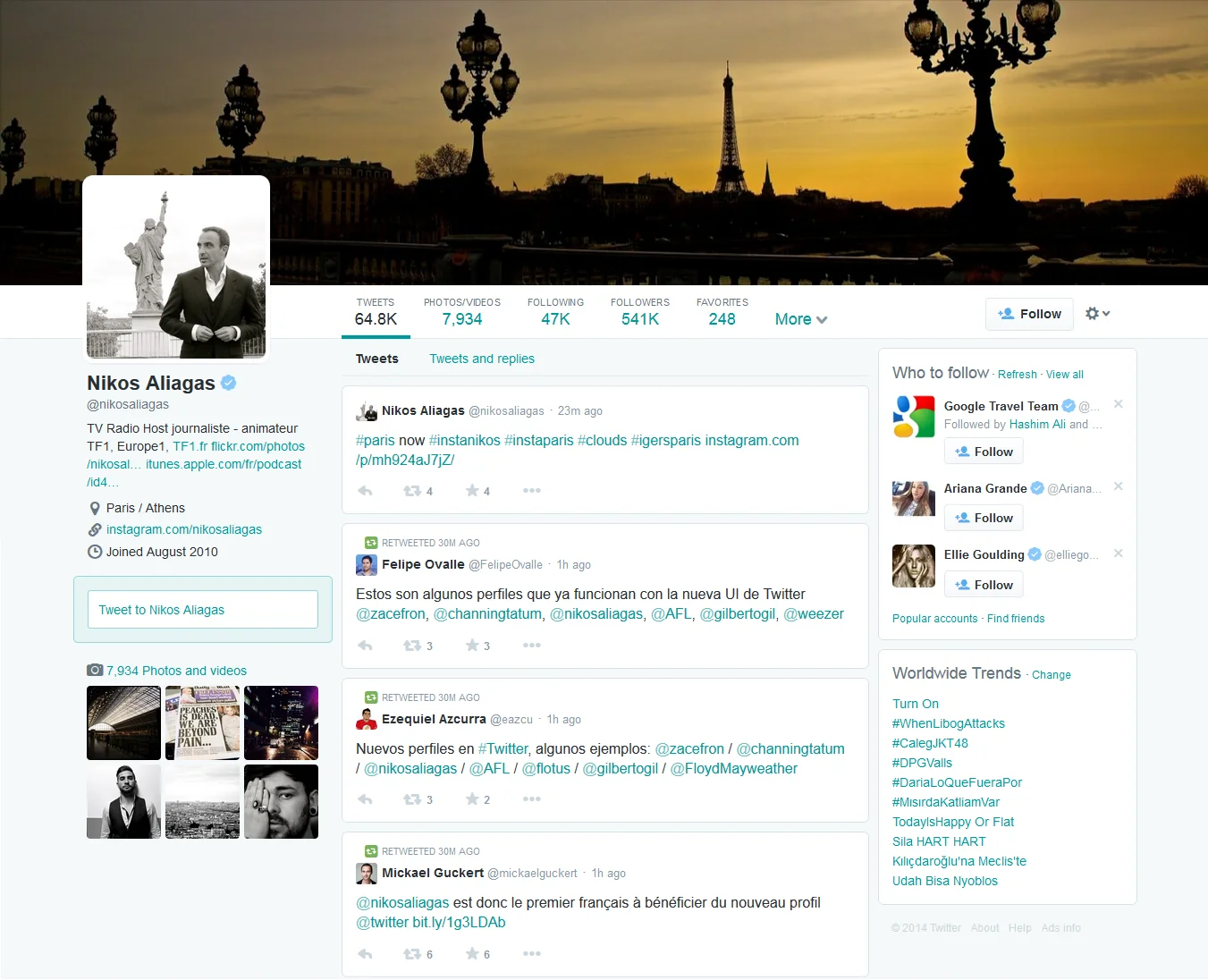Retweet the Nikos Aliagas #paris tweet
Image resolution: width=1208 pixels, height=980 pixels.
point(412,491)
